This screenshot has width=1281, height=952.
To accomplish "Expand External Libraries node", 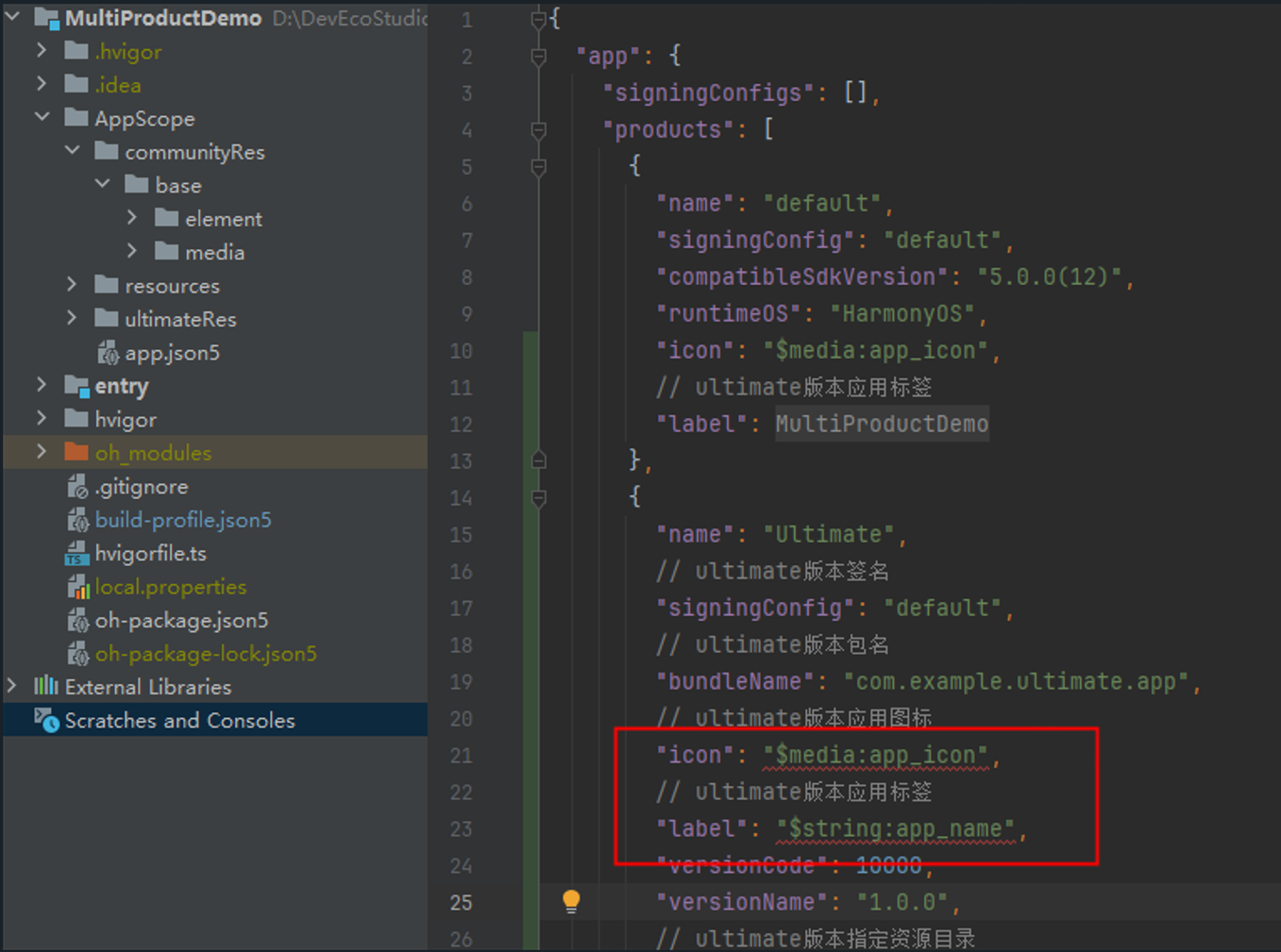I will [x=12, y=686].
